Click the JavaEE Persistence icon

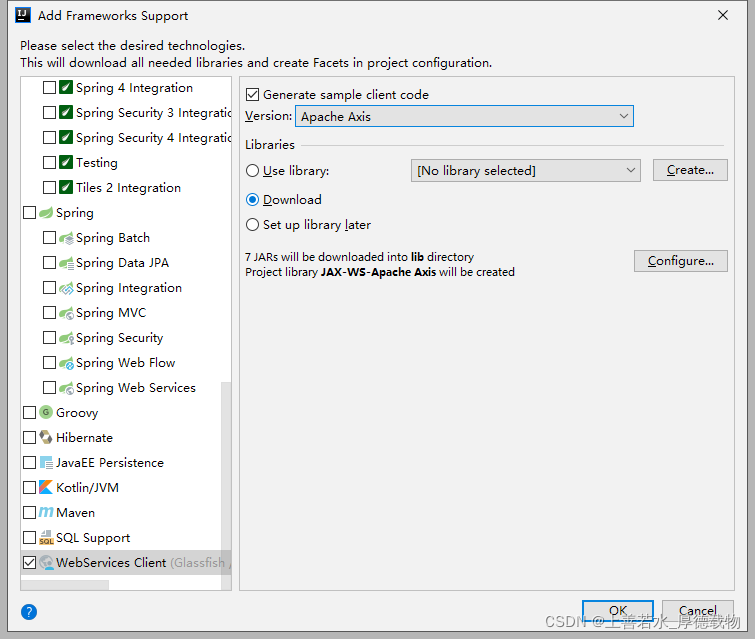[x=46, y=462]
